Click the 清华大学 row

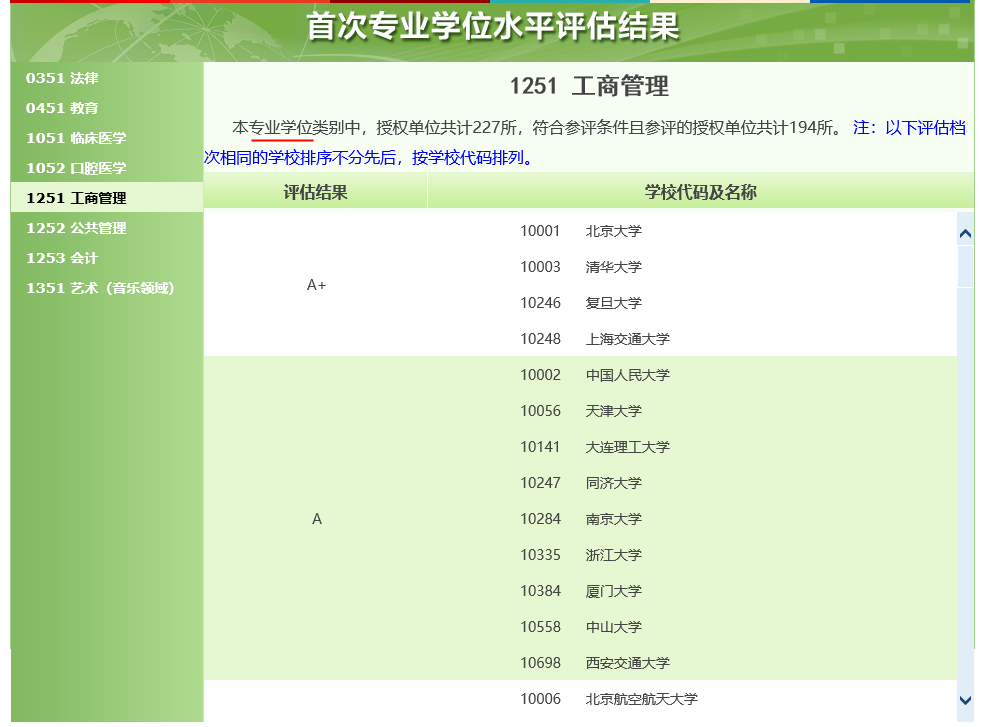click(692, 267)
